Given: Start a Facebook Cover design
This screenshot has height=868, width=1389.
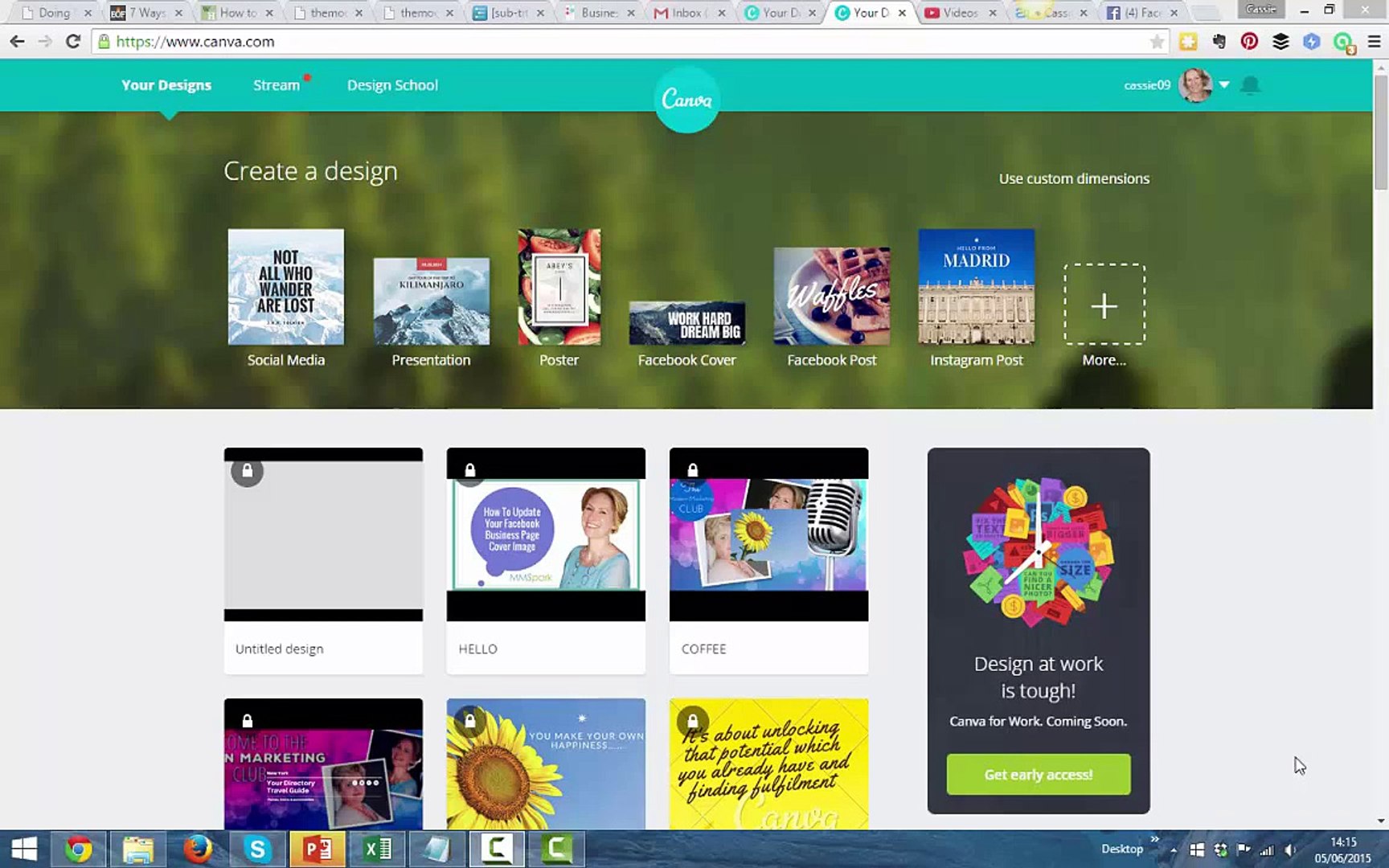Looking at the screenshot, I should (687, 321).
